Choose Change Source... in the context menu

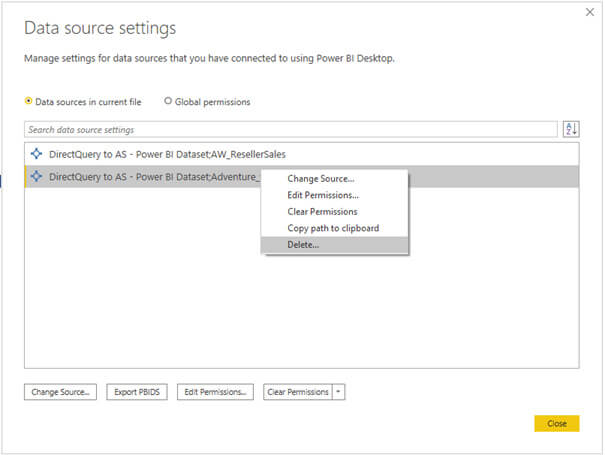coord(334,179)
